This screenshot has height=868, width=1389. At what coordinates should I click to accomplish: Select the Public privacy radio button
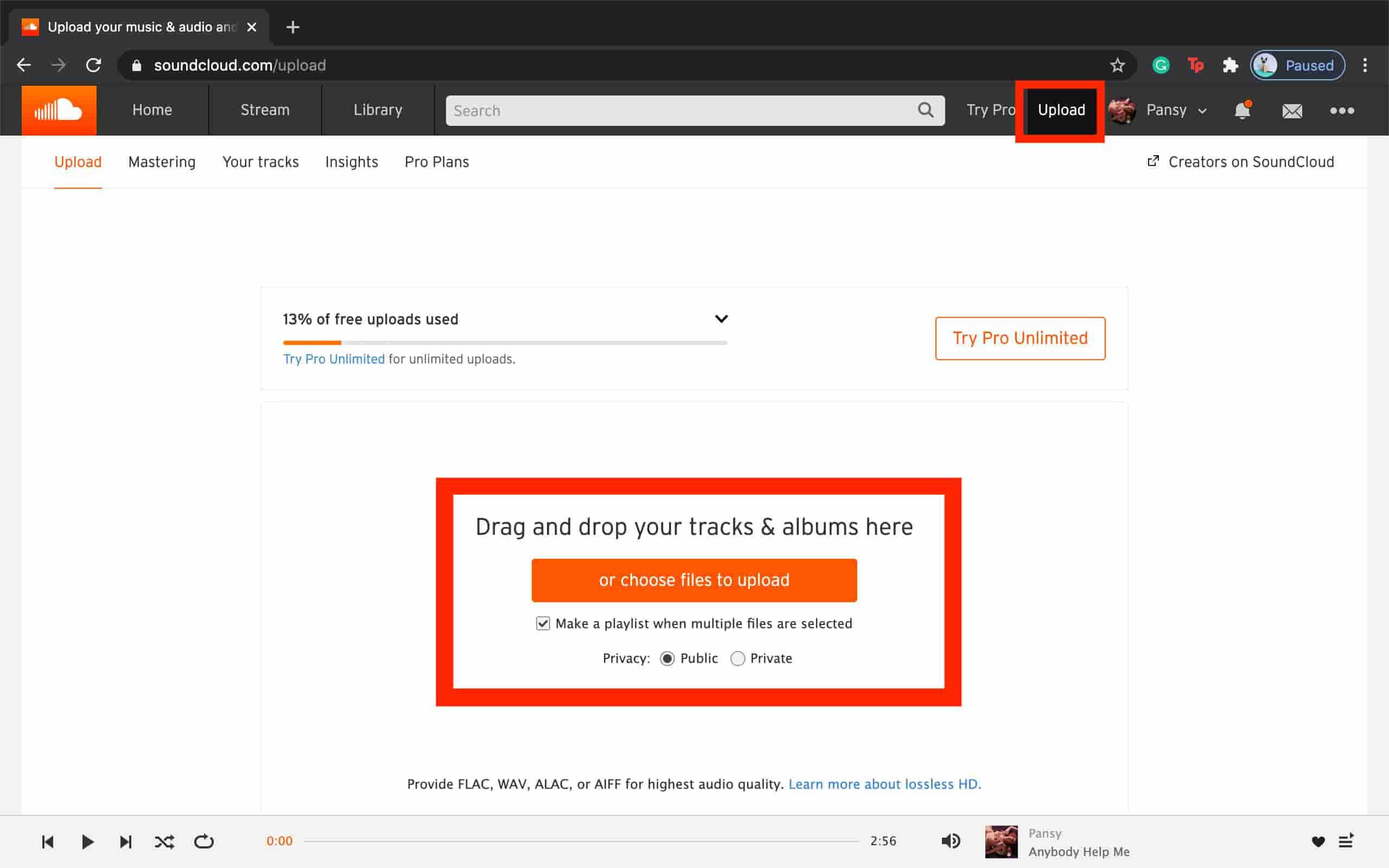[x=666, y=658]
